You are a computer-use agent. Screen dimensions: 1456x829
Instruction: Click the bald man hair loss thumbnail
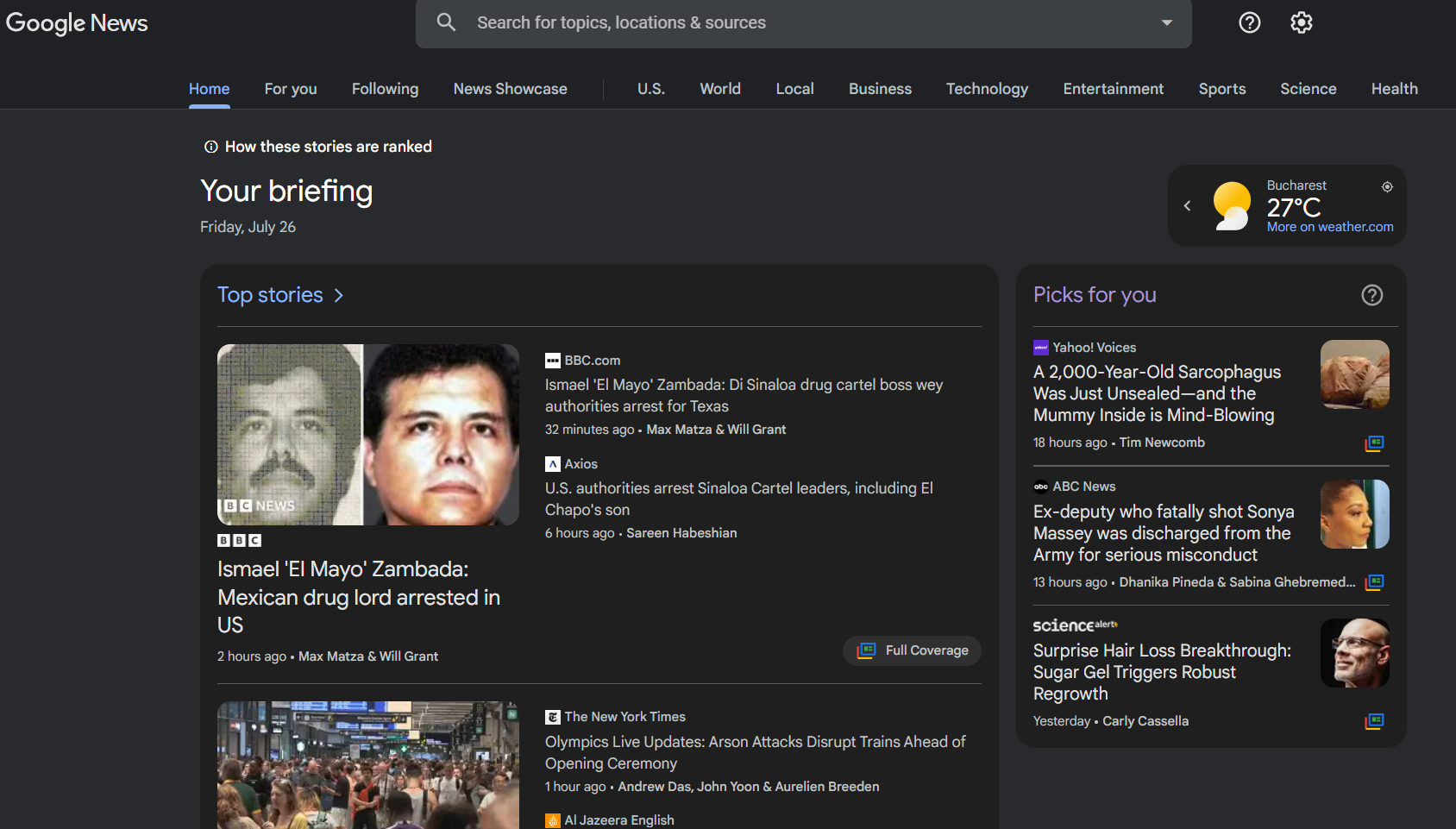(1355, 653)
